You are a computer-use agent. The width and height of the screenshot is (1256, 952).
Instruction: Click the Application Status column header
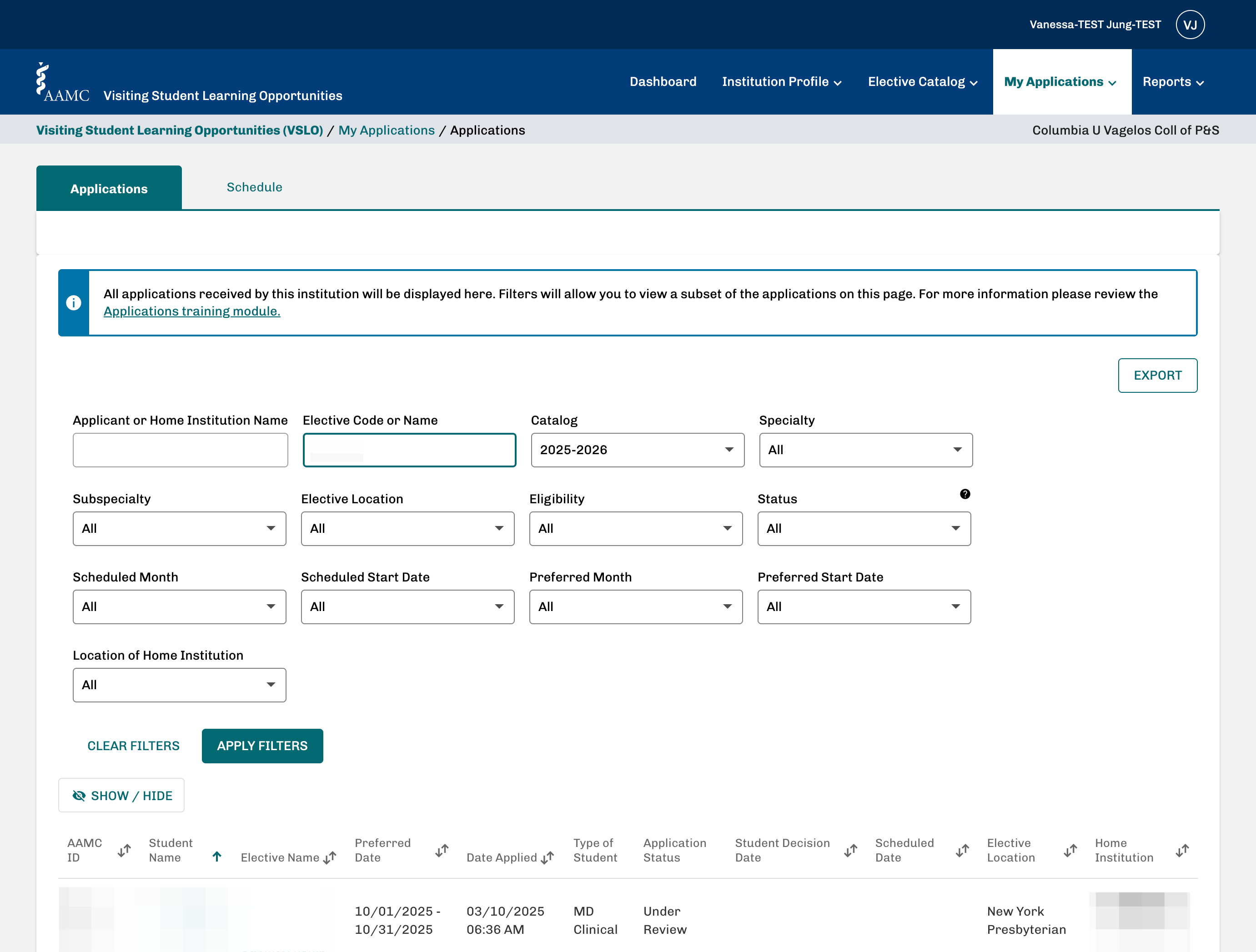click(x=674, y=850)
